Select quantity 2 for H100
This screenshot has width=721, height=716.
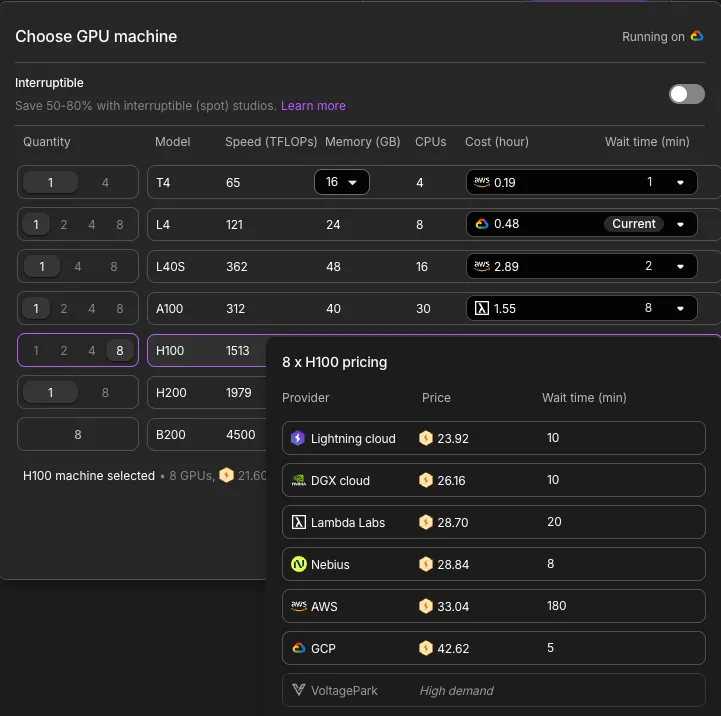64,350
